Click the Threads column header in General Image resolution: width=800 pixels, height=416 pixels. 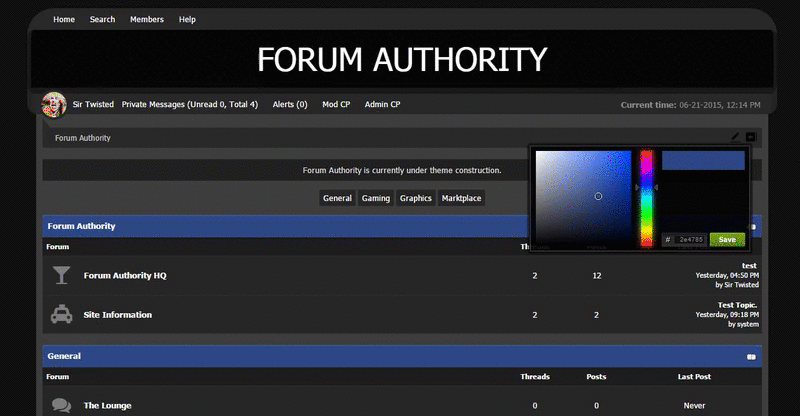535,377
